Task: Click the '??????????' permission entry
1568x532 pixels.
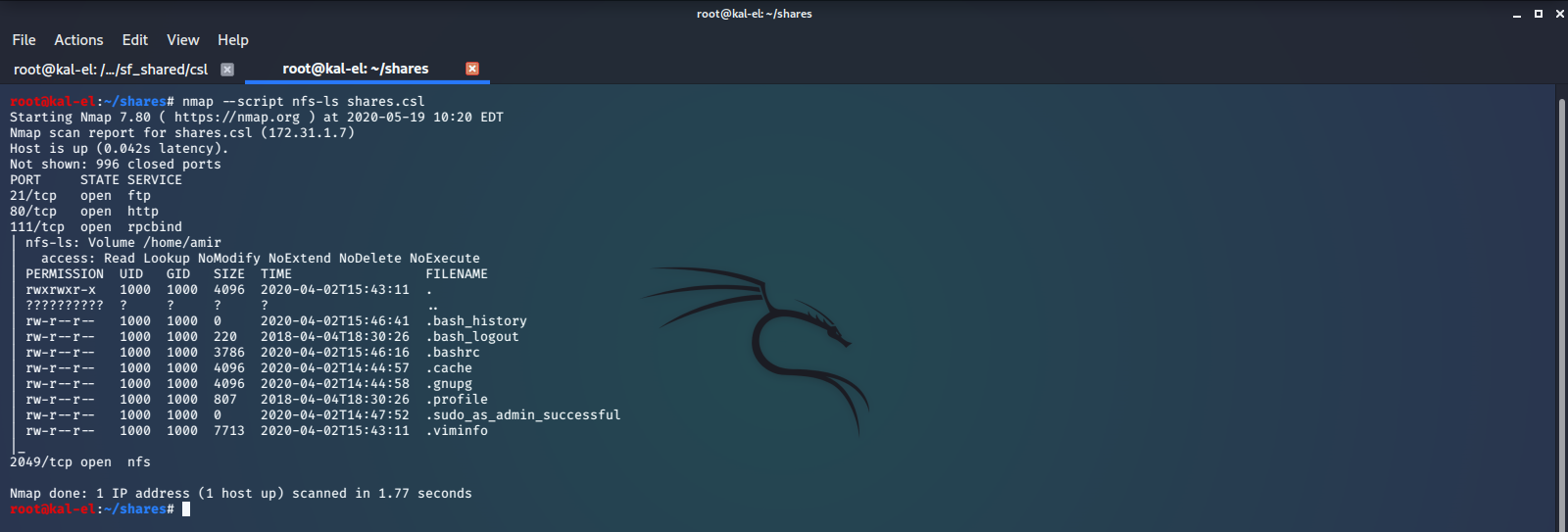Action: [65, 306]
